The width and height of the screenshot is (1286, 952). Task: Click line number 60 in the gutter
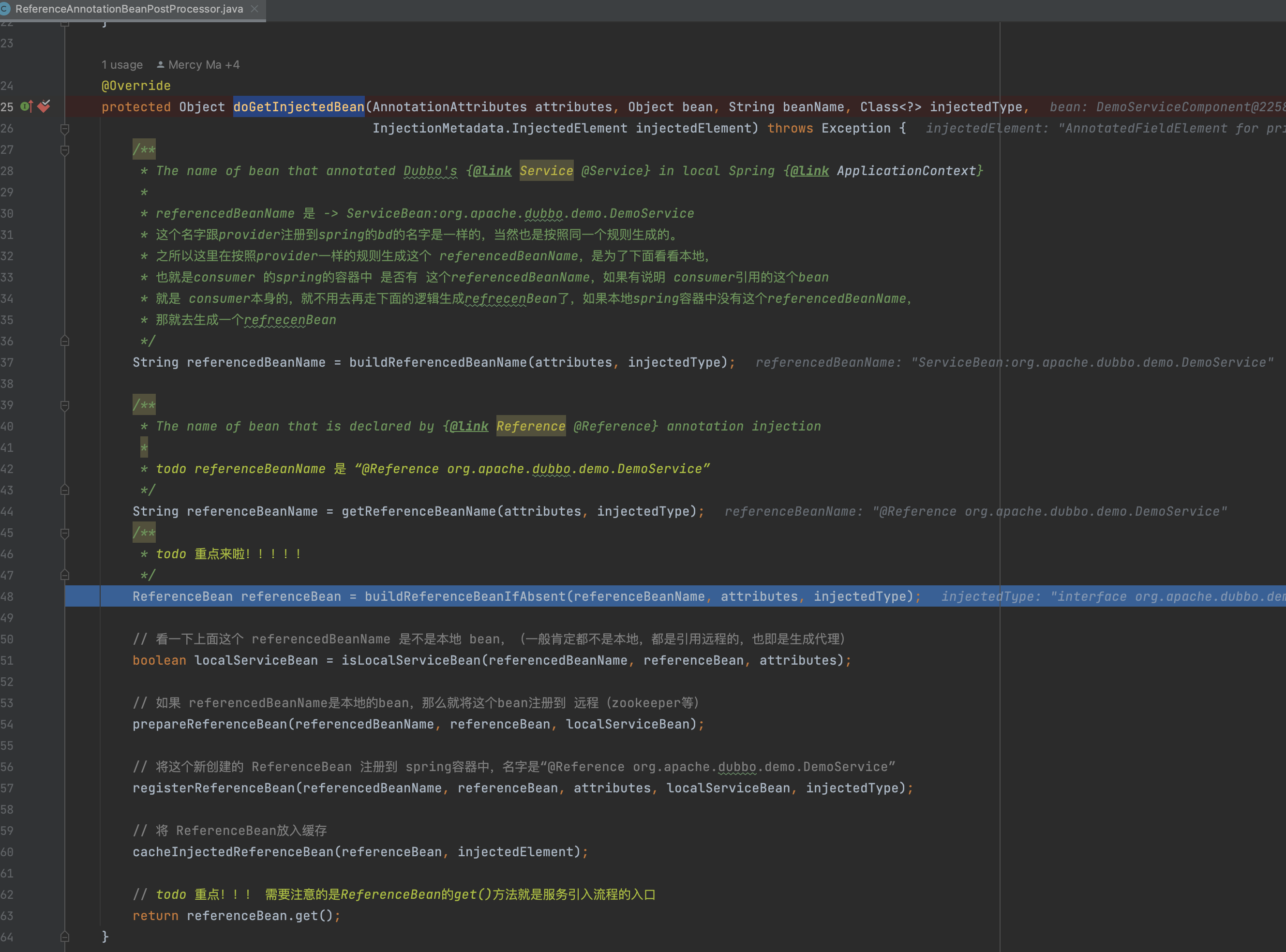(7, 852)
